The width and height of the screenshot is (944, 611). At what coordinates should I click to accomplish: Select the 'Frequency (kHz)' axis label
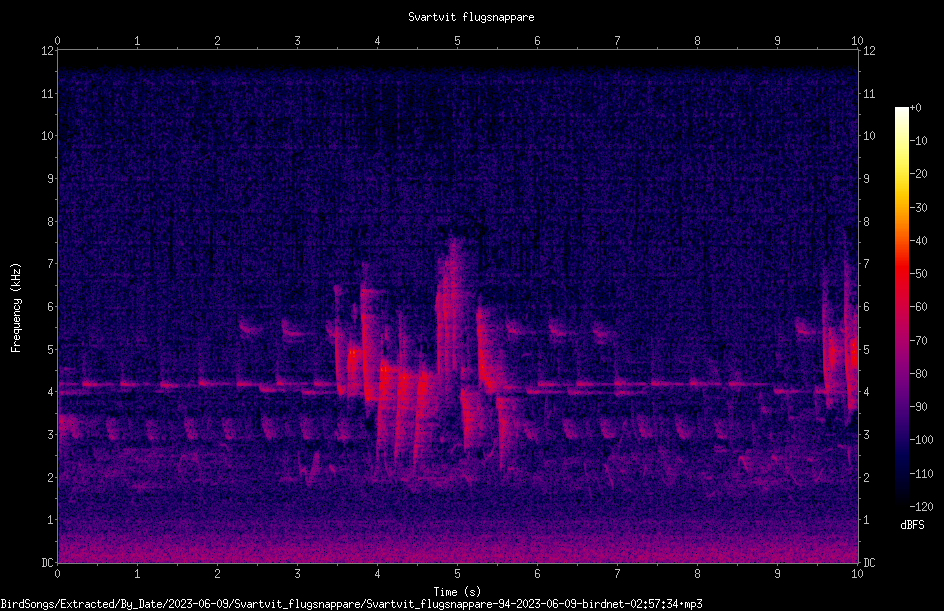coord(16,308)
